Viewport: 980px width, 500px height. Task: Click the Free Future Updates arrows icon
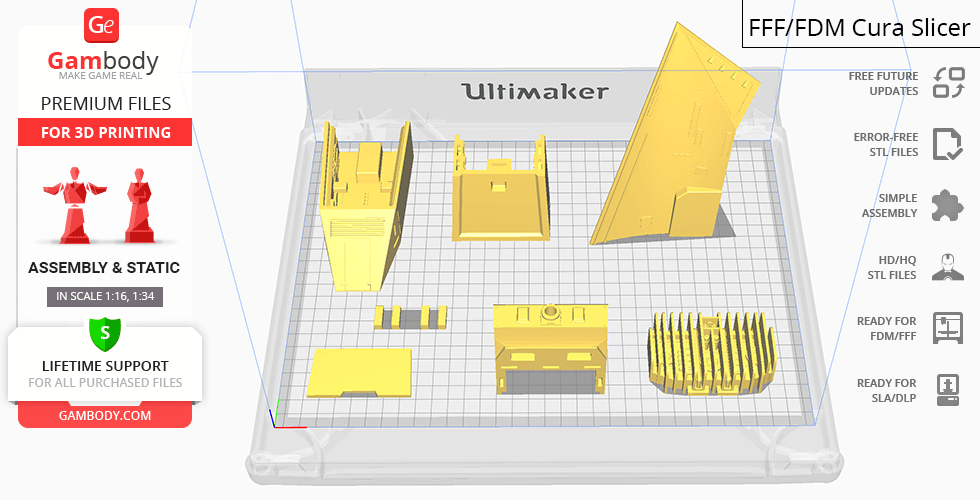(947, 83)
